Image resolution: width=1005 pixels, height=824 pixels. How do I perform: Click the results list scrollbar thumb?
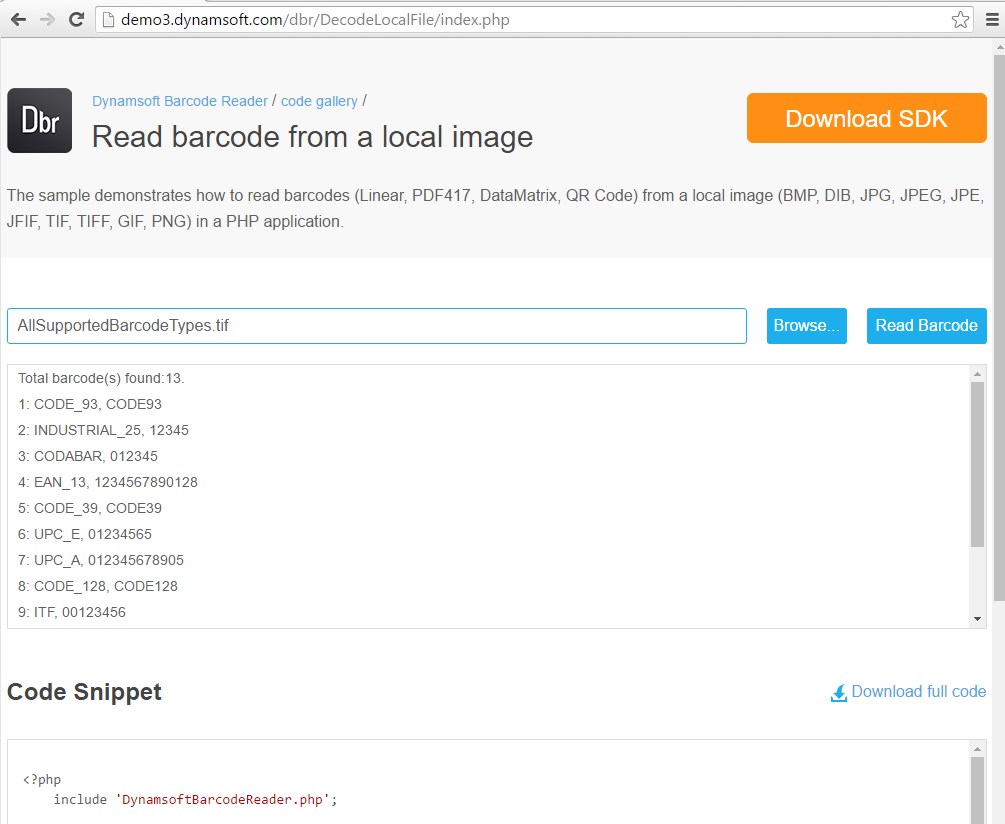pyautogui.click(x=977, y=464)
